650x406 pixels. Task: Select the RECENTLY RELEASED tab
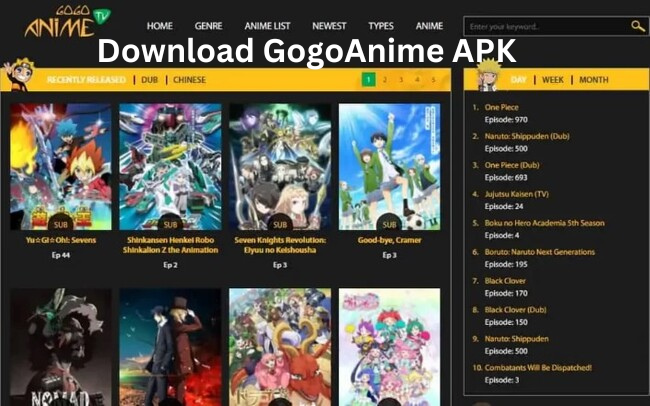[86, 80]
